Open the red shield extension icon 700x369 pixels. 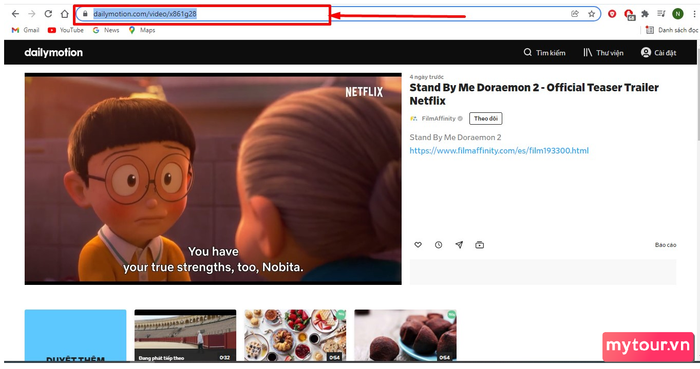pos(612,14)
